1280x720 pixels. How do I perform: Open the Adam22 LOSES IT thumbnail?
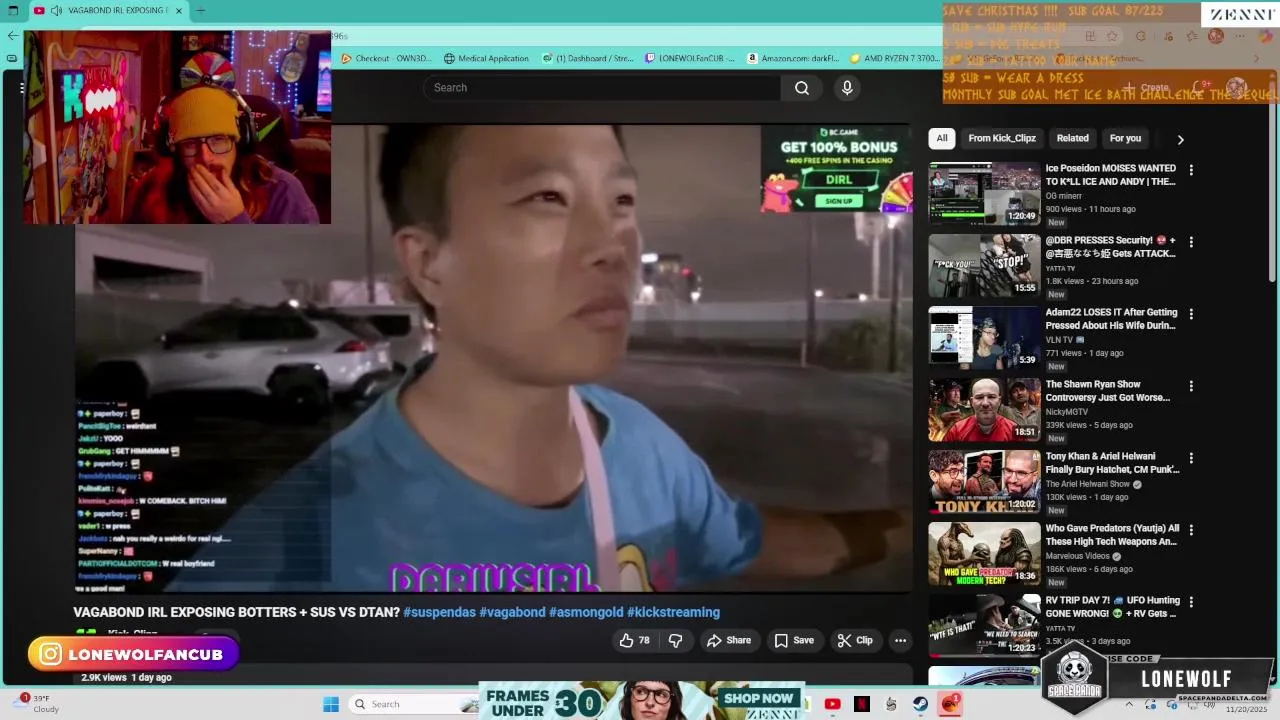click(984, 338)
